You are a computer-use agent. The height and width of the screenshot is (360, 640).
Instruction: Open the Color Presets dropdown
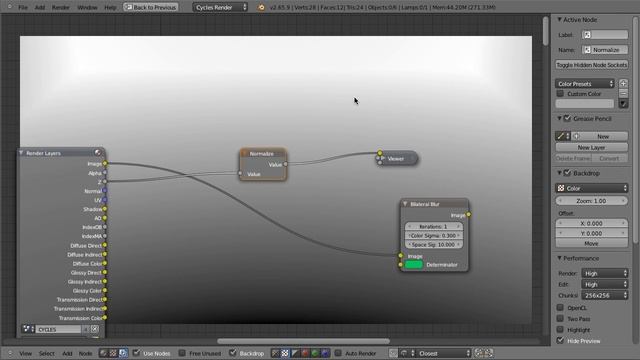pos(585,84)
